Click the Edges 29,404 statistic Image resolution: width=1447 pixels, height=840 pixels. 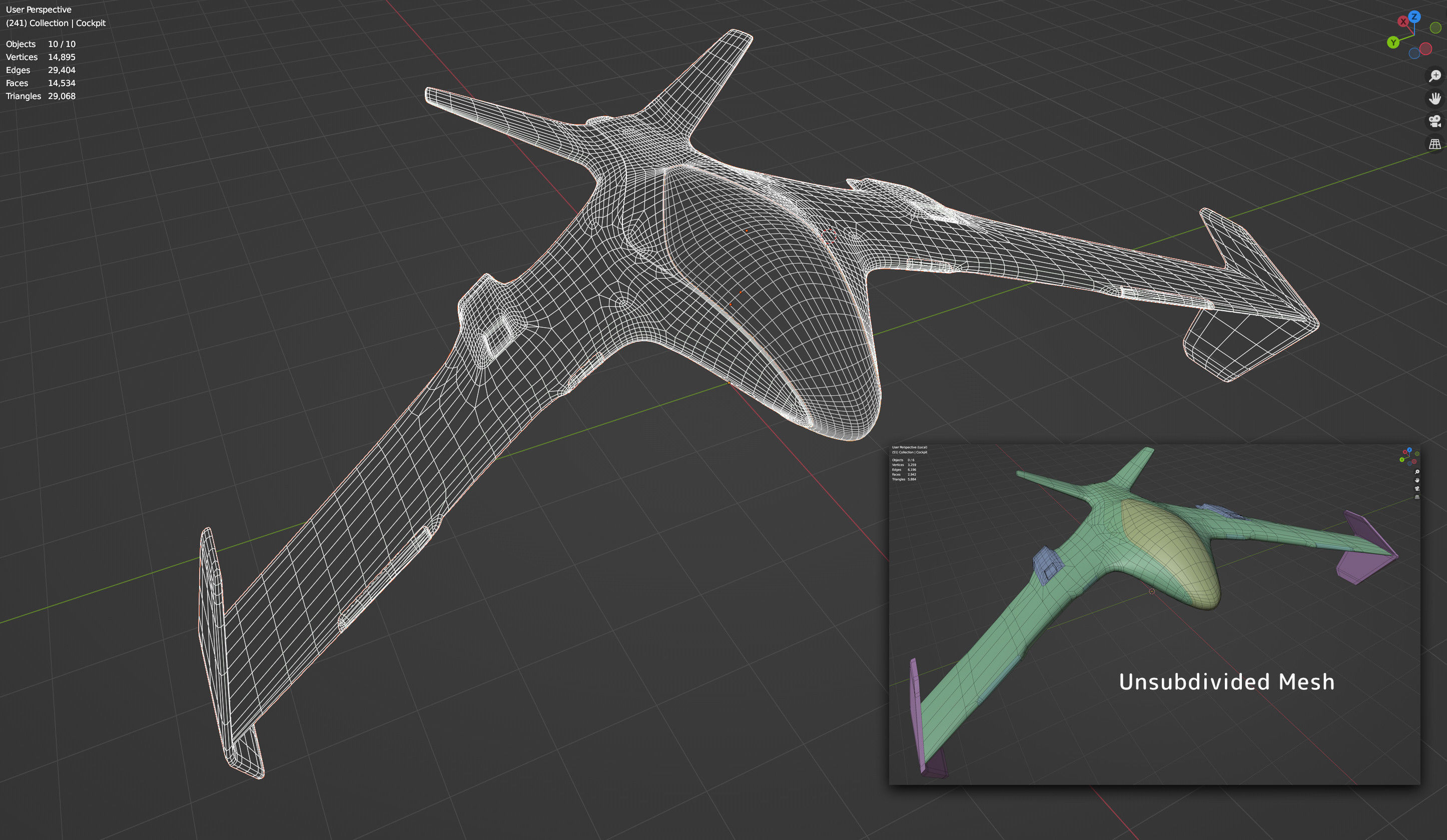click(41, 70)
